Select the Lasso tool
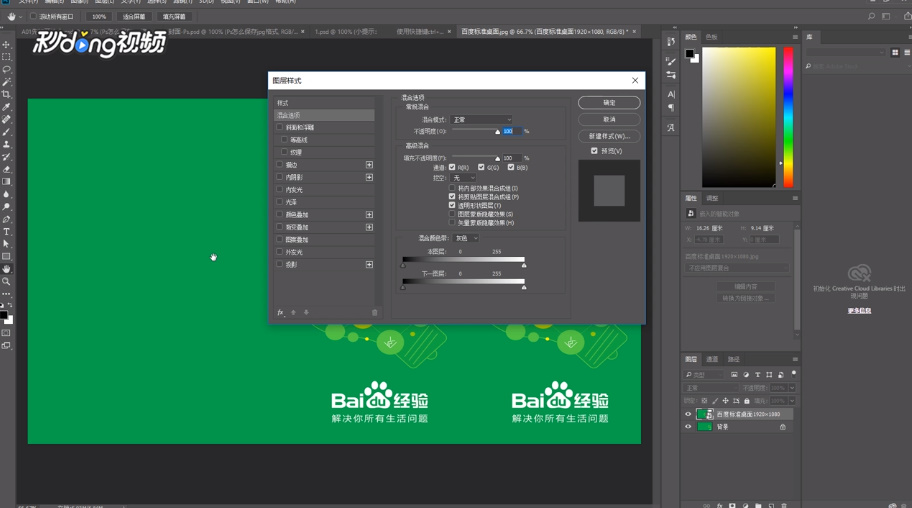Screen dimensions: 912x508 pos(6,69)
